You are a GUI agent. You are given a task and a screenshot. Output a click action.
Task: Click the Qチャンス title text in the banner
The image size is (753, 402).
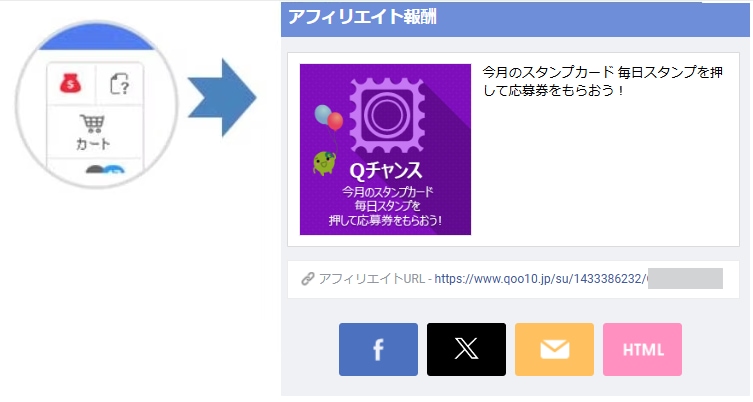click(x=386, y=171)
